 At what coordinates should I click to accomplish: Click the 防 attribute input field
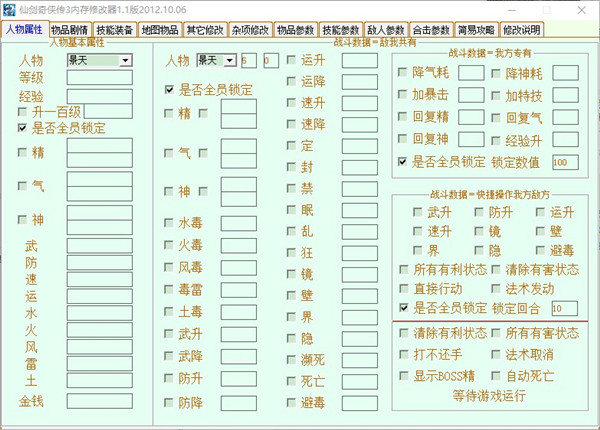tap(99, 262)
